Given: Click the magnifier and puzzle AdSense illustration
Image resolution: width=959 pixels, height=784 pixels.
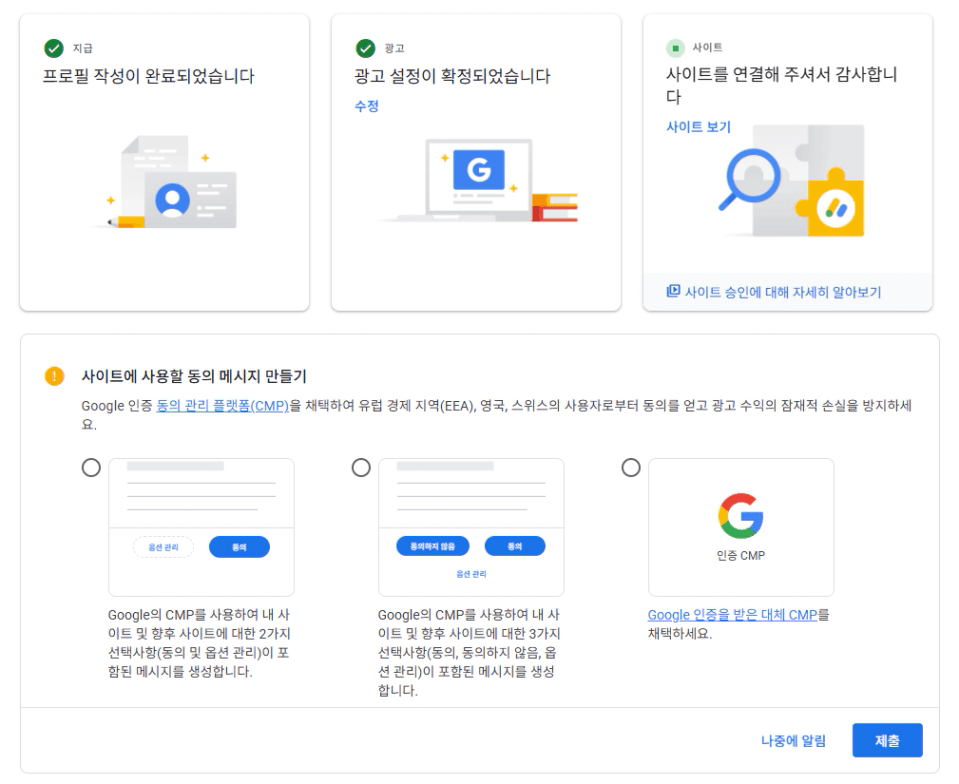Looking at the screenshot, I should [790, 182].
